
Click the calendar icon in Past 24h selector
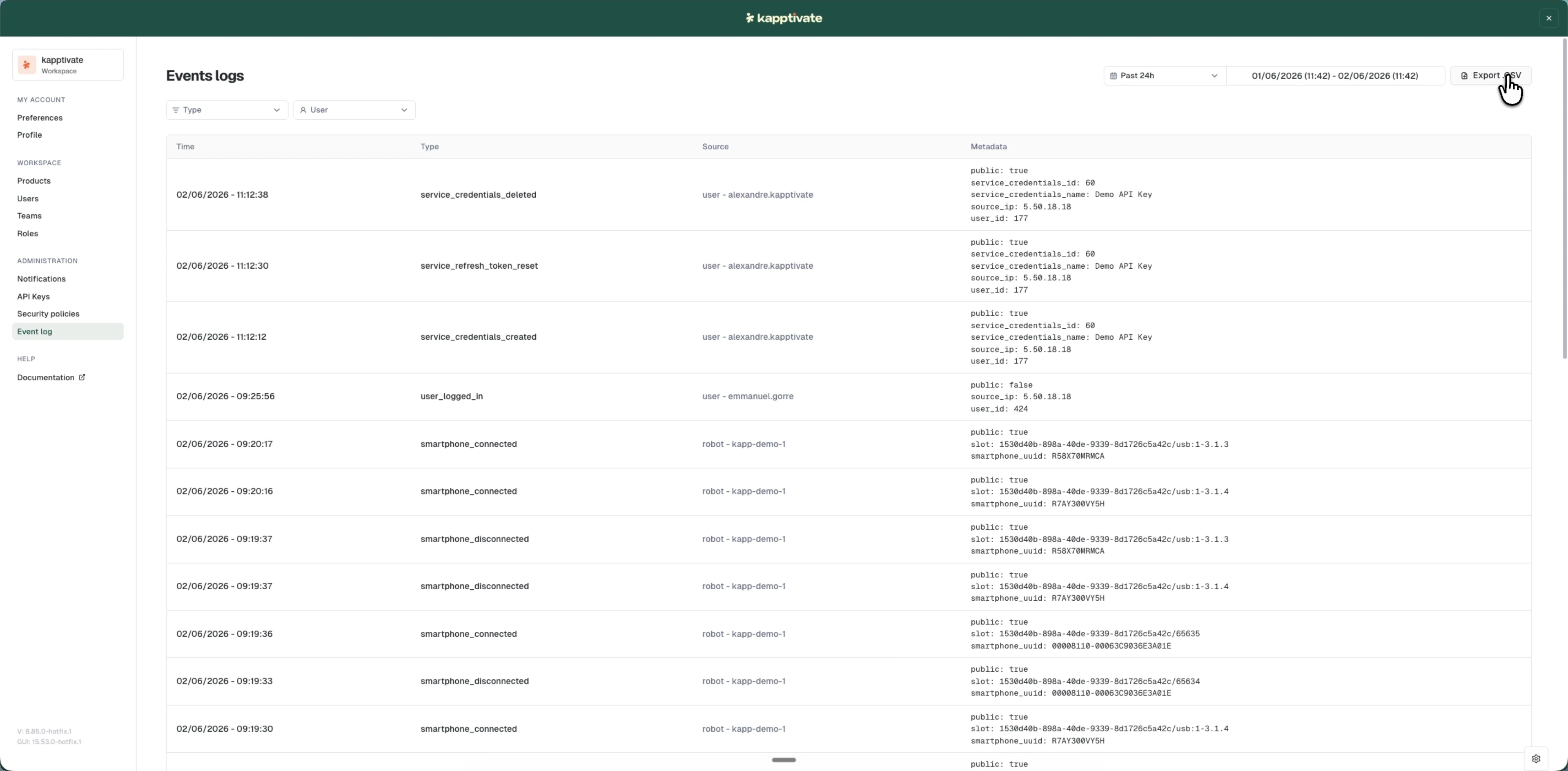click(1113, 76)
